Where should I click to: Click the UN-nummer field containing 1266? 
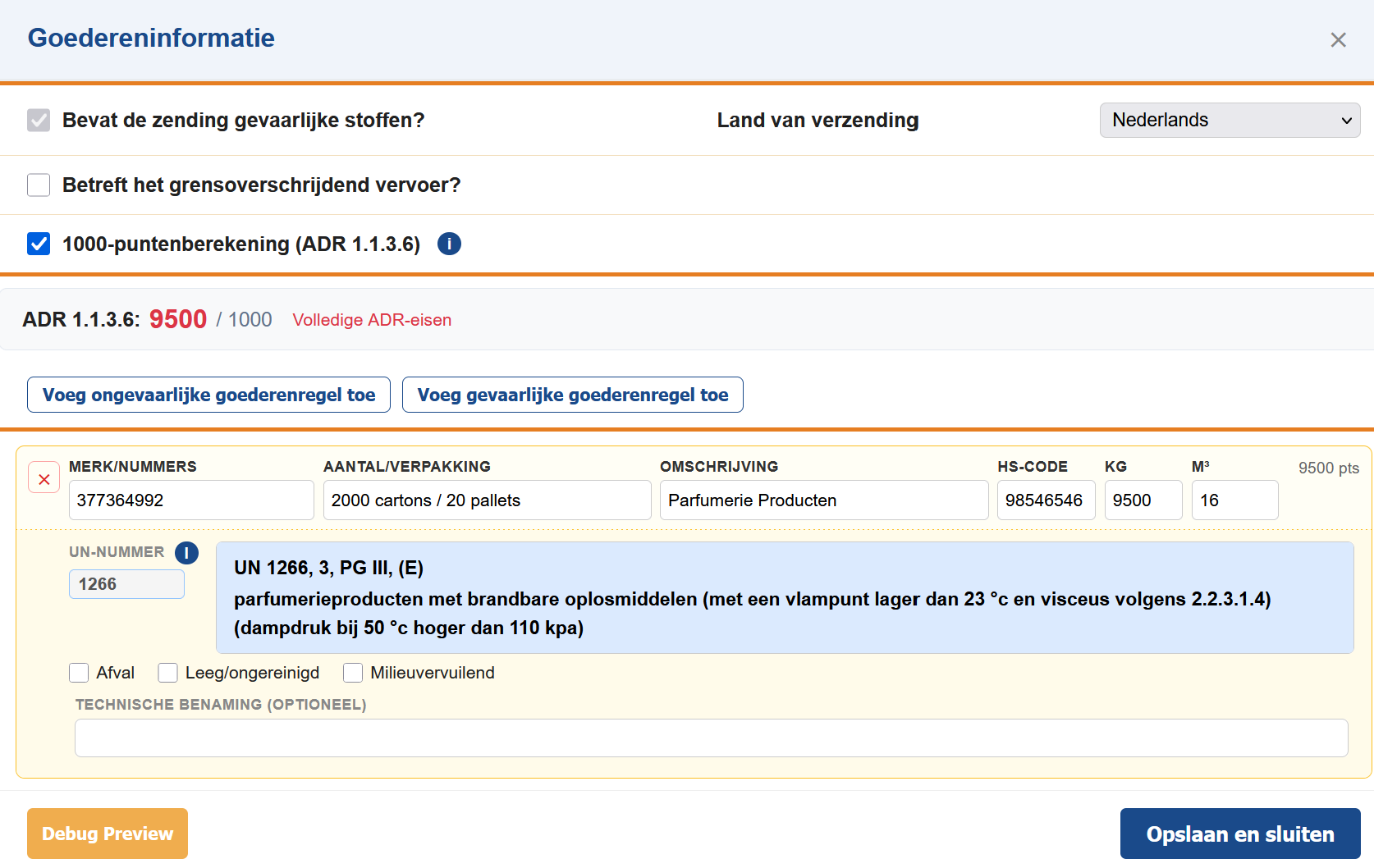click(x=126, y=584)
